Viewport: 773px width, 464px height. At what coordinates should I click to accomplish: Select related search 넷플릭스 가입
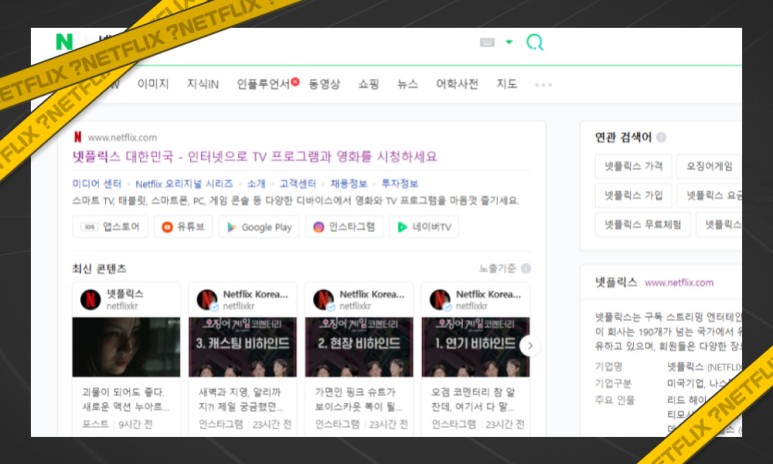pyautogui.click(x=633, y=195)
